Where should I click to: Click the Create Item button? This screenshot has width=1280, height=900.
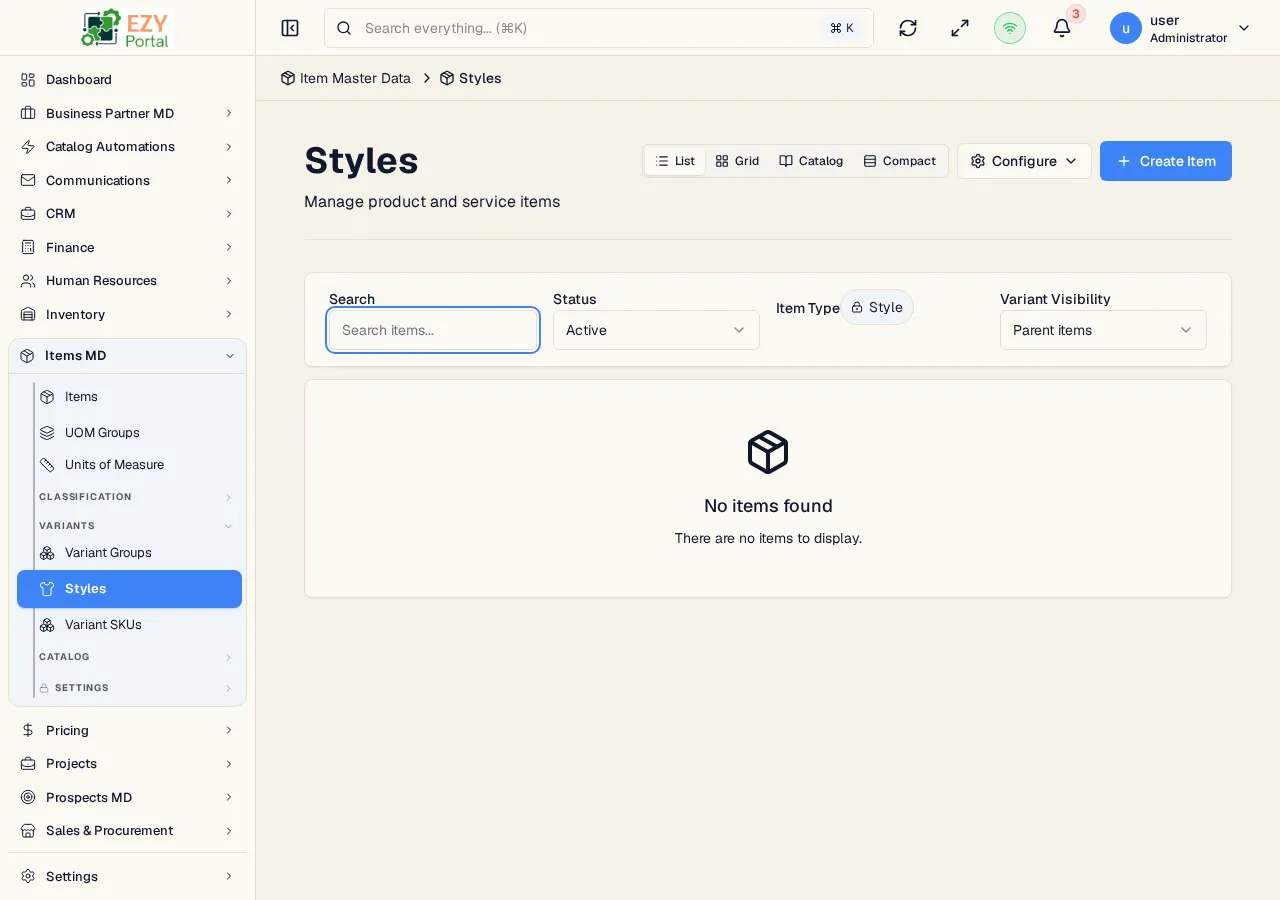pos(1166,161)
